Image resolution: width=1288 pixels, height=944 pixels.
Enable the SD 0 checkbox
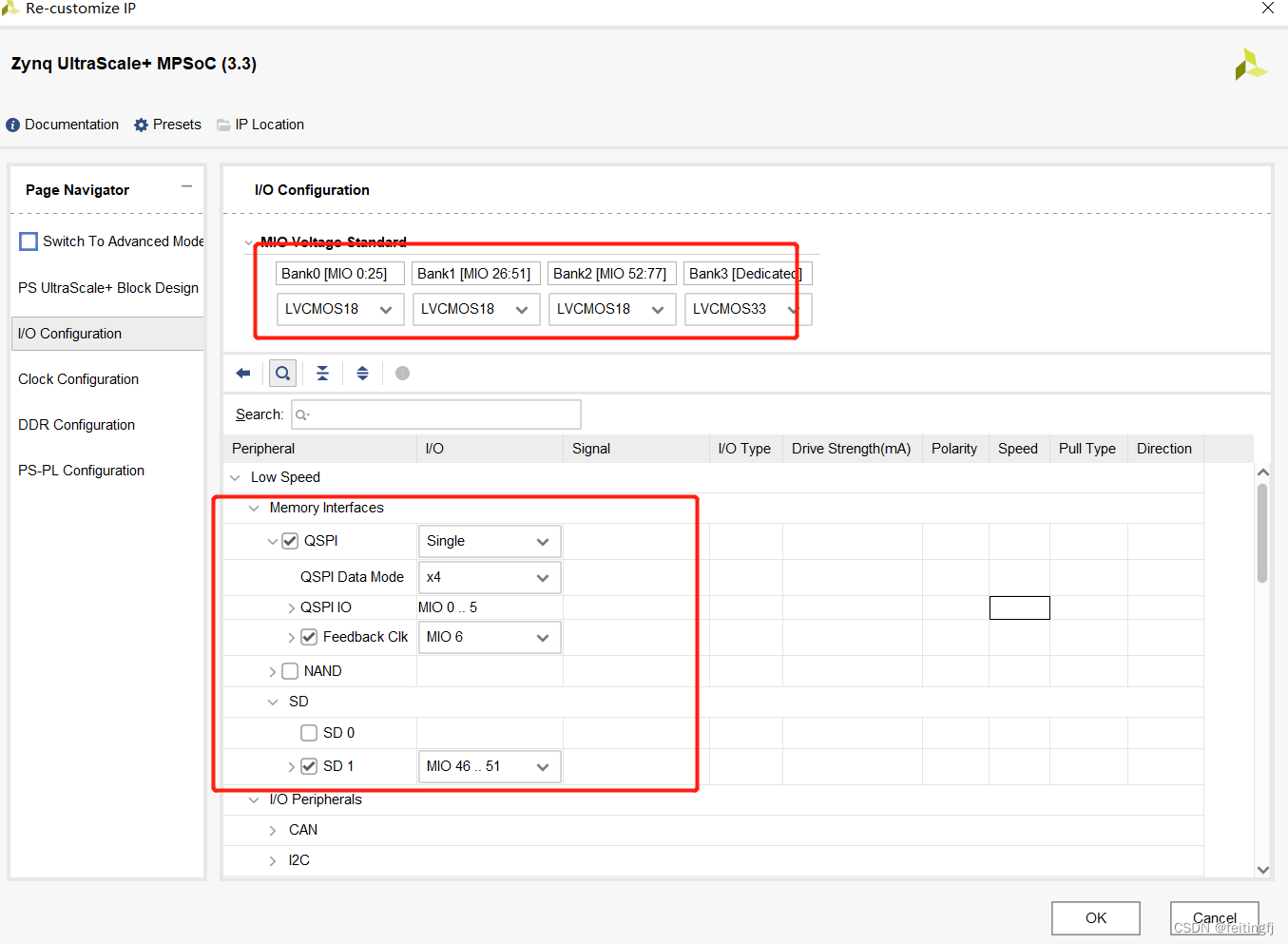pos(309,733)
